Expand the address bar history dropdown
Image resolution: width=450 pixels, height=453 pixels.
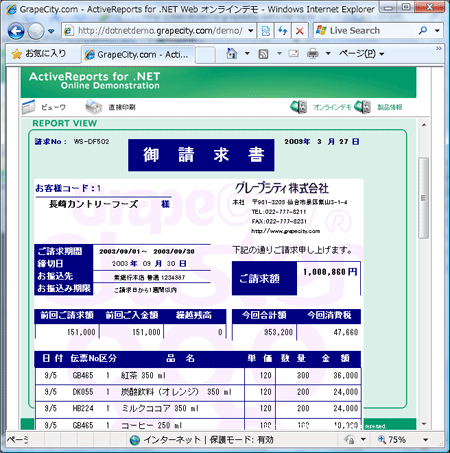251,31
